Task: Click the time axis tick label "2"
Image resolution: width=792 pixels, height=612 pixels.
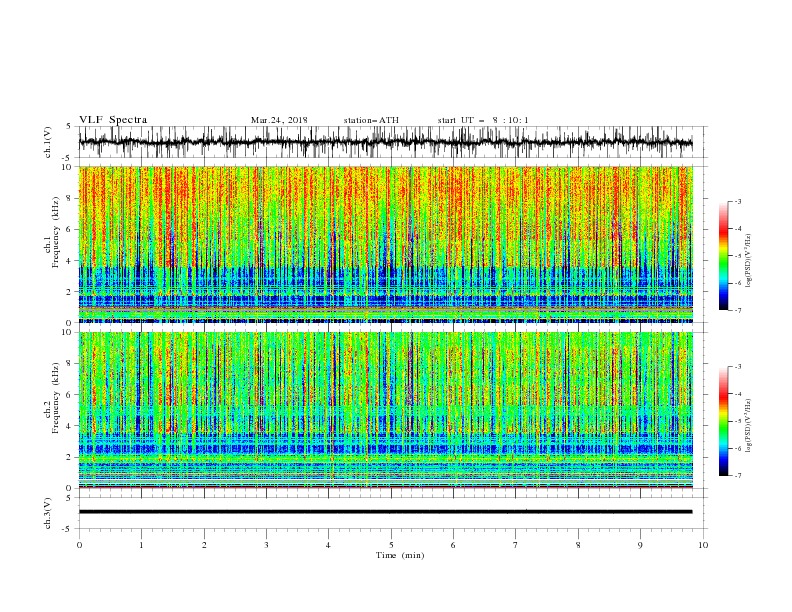Action: [204, 545]
